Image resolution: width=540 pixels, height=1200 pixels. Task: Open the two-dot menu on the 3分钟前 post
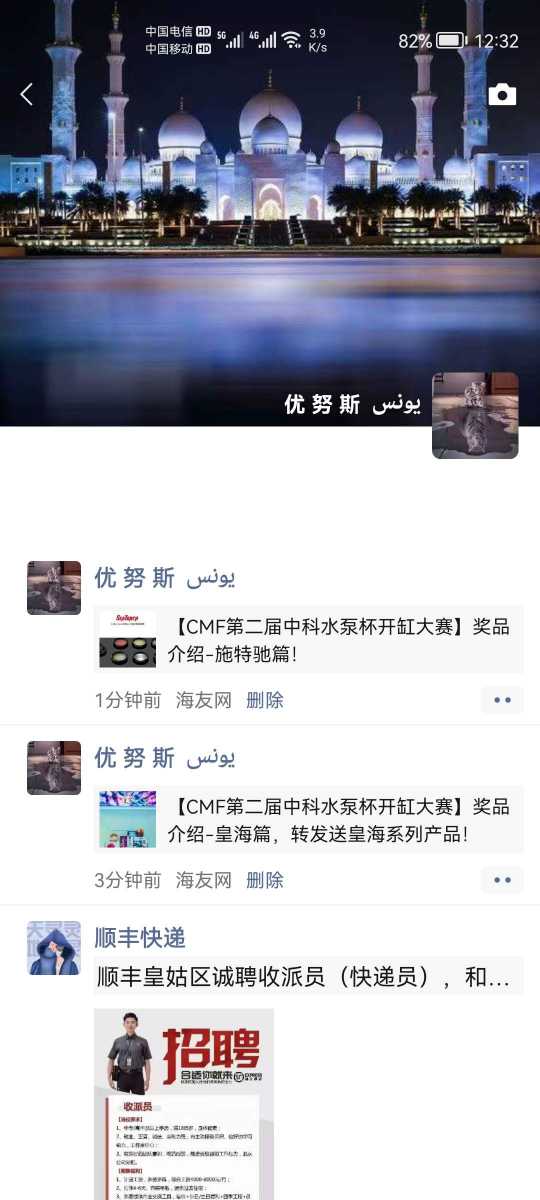[502, 880]
